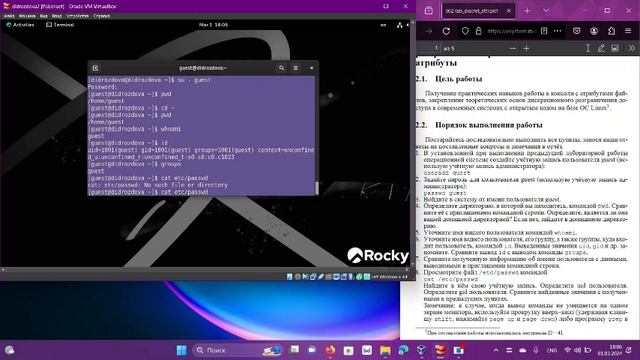Click the terminal window scrollbar
This screenshot has width=640, height=360.
click(317, 188)
